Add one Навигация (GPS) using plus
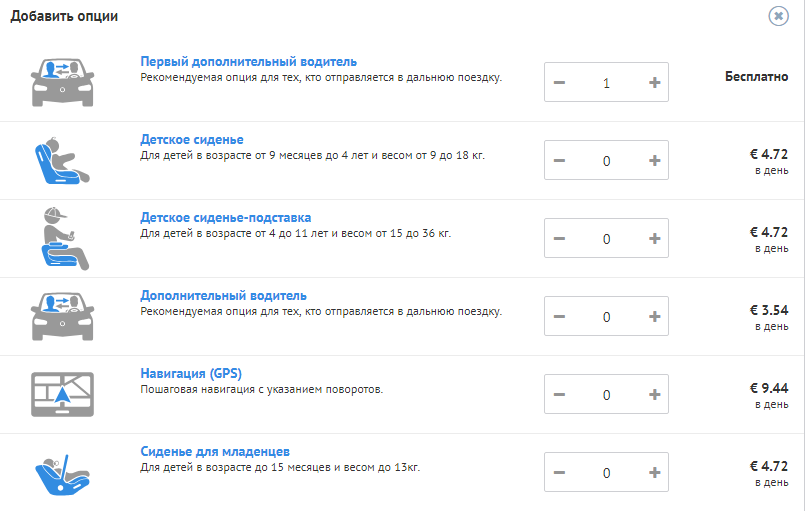 (654, 394)
